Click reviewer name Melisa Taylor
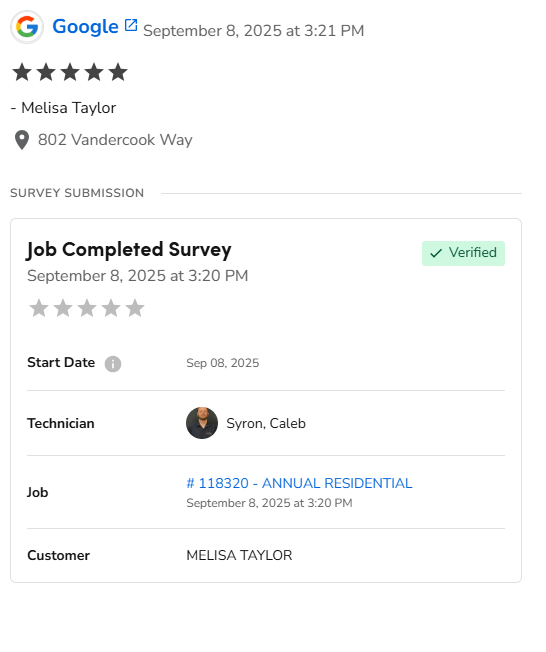546x652 pixels. (69, 108)
